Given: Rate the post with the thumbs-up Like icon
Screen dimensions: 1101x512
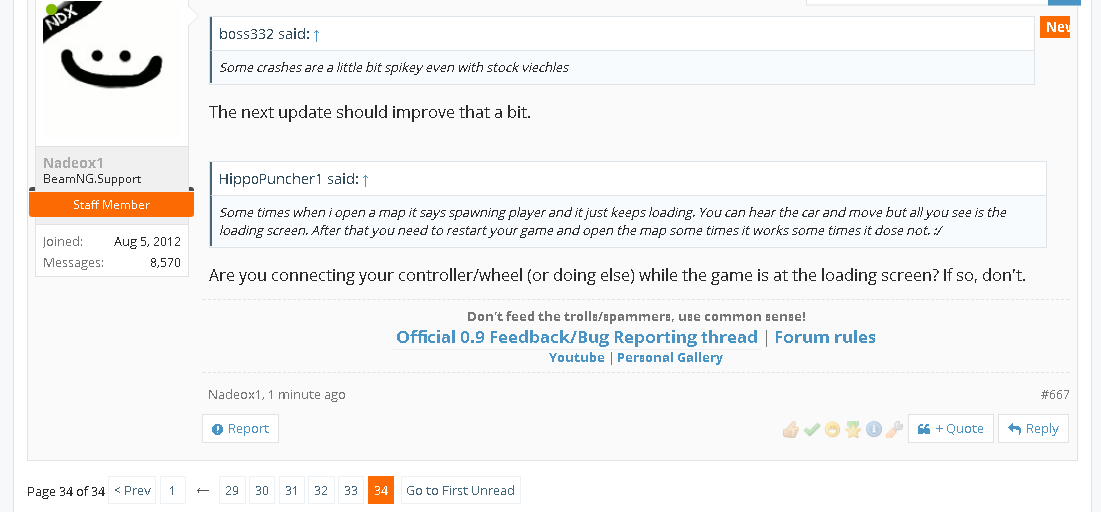Looking at the screenshot, I should point(791,429).
